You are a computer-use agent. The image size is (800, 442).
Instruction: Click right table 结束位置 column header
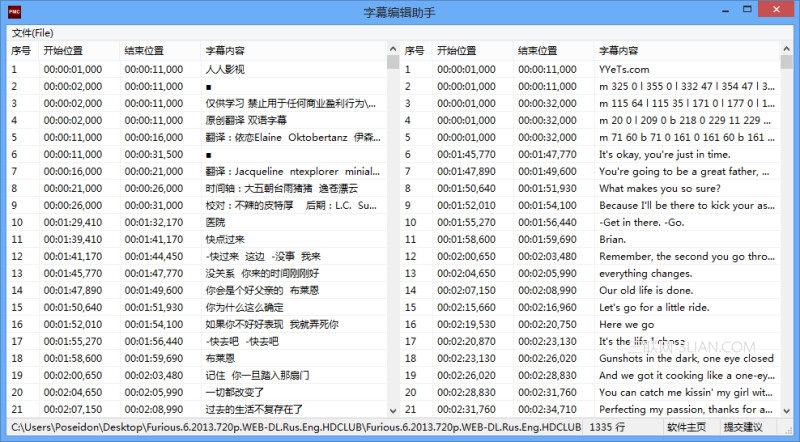click(554, 51)
